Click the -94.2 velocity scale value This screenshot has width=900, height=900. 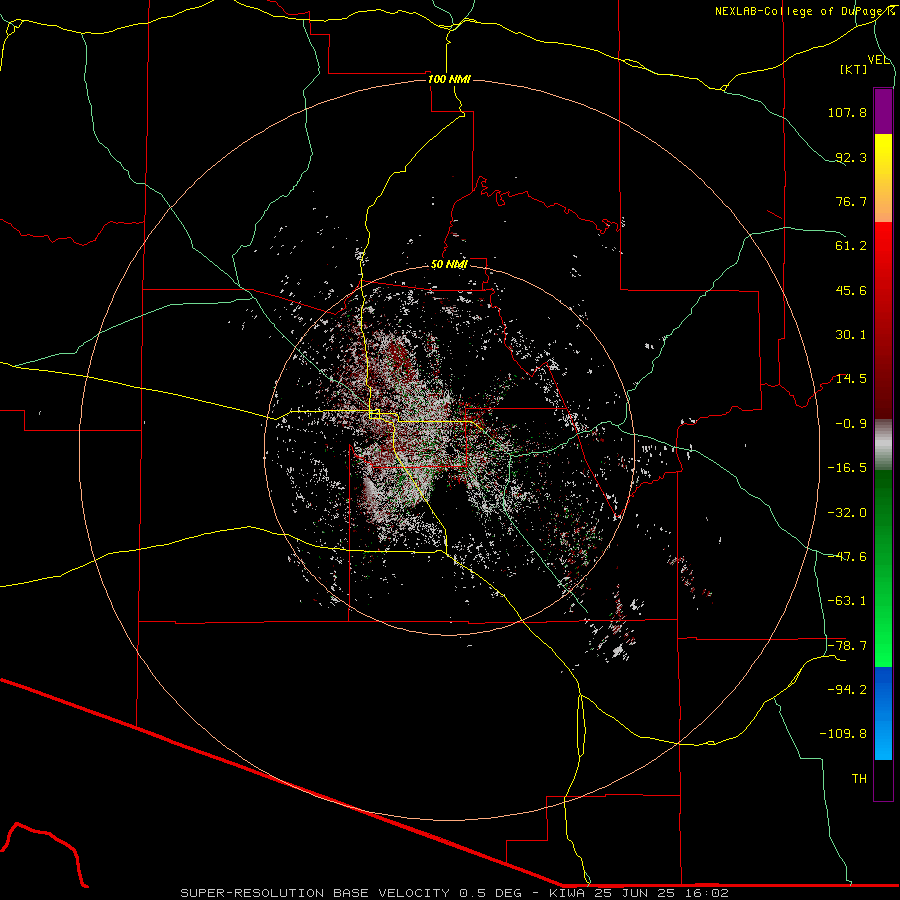pyautogui.click(x=847, y=690)
